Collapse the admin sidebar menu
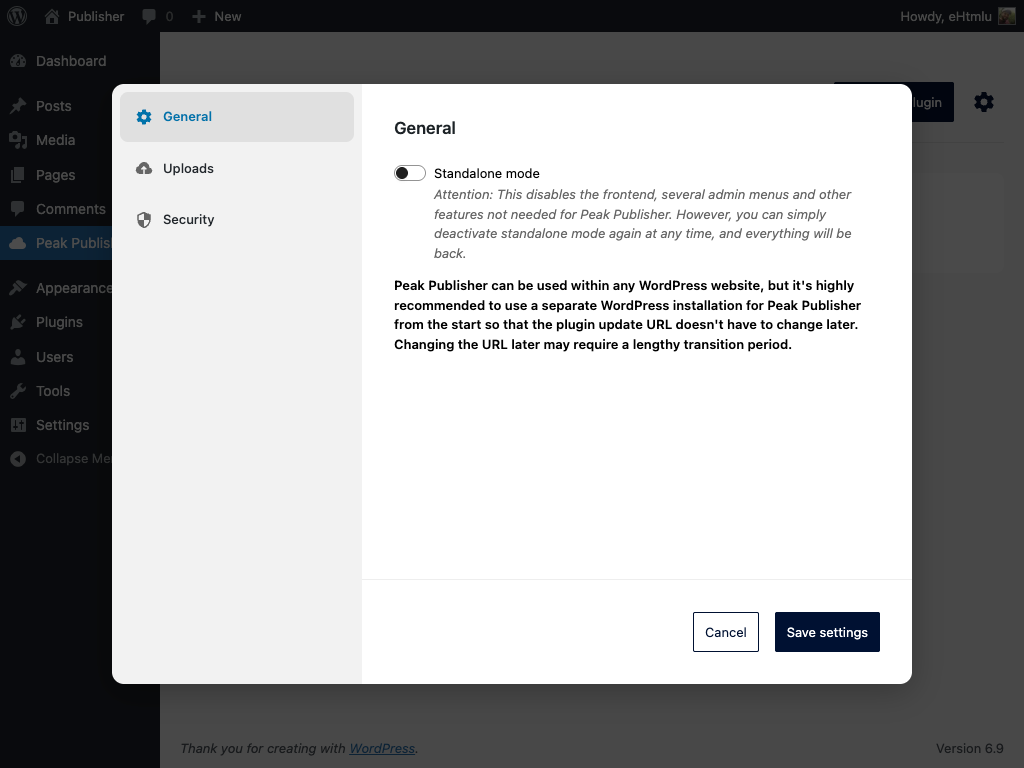This screenshot has width=1024, height=768. tap(56, 458)
